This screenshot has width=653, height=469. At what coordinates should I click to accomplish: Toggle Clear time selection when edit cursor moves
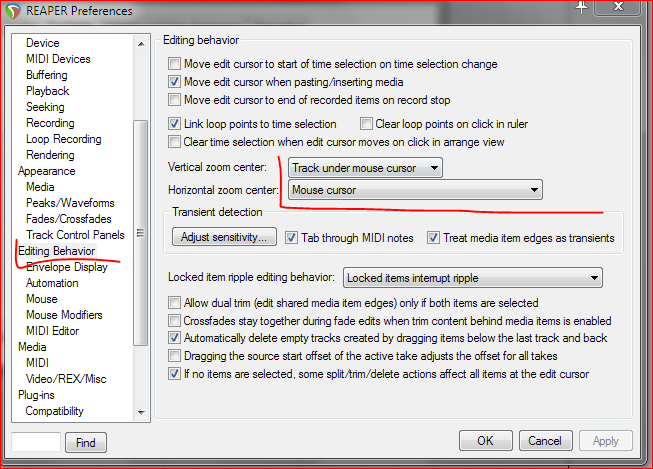(174, 142)
